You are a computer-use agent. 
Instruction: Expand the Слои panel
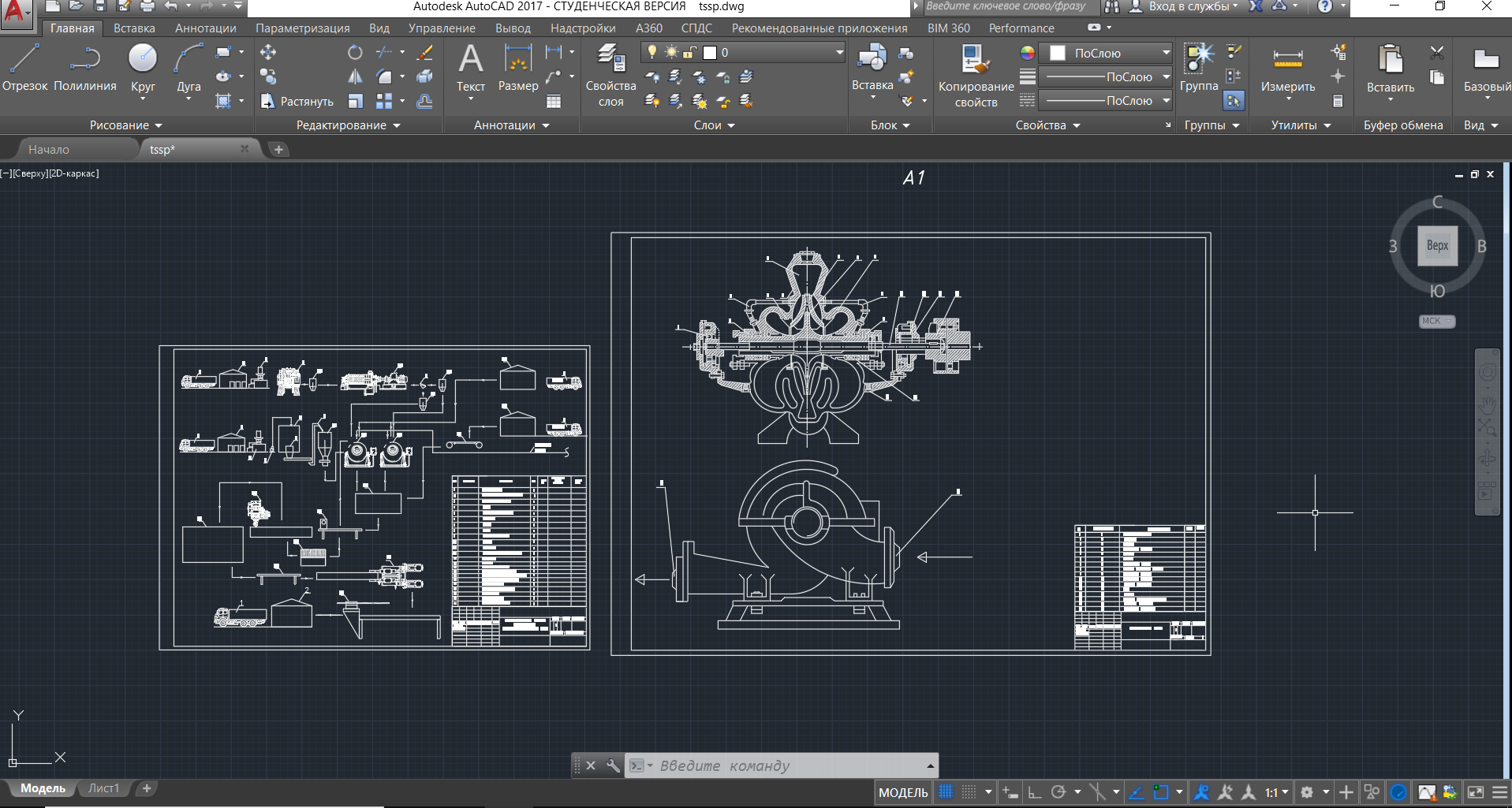click(x=714, y=125)
